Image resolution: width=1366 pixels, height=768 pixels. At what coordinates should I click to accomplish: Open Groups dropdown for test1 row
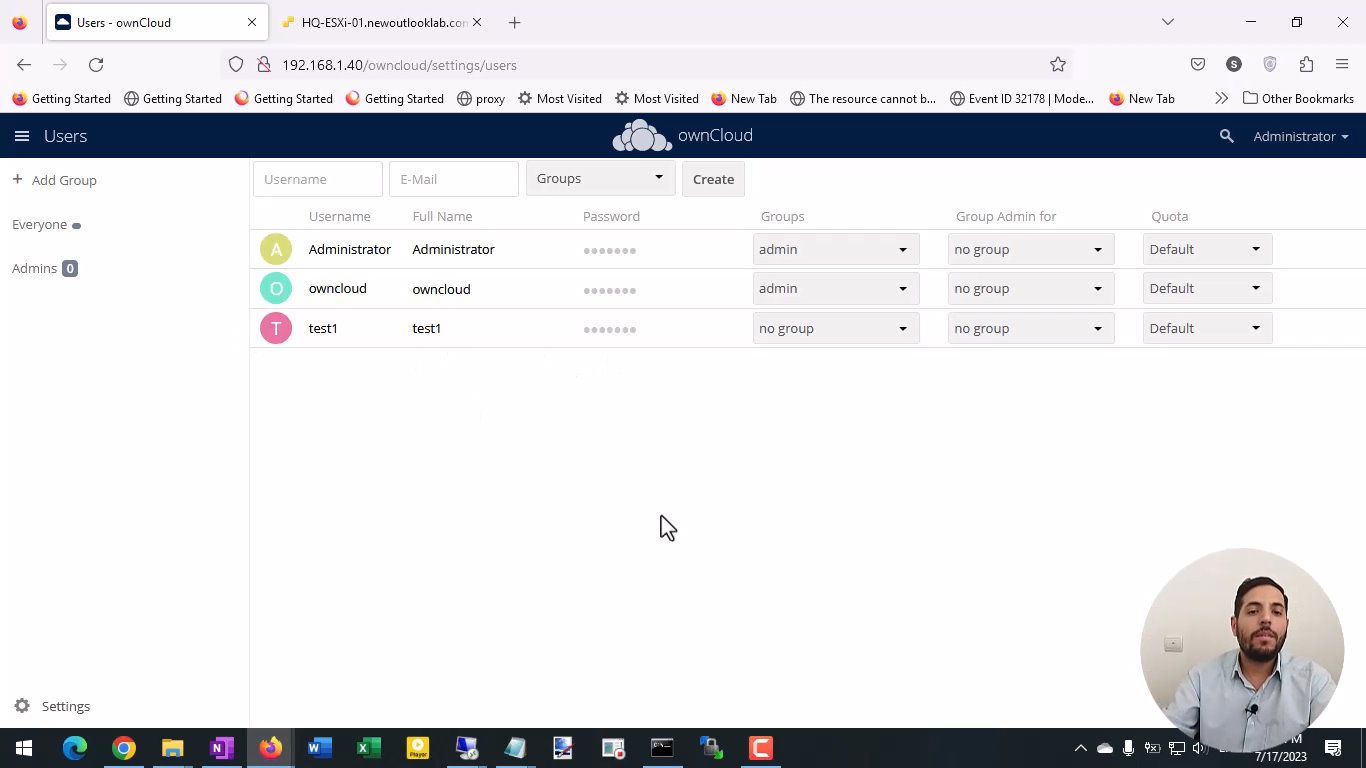point(835,328)
